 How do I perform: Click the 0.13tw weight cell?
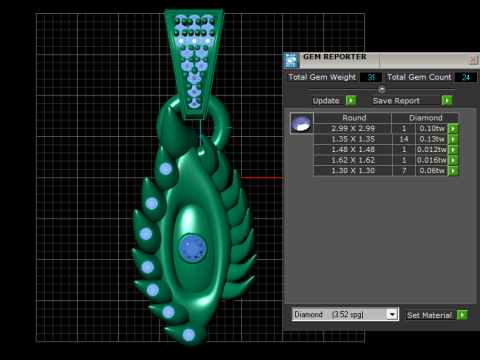click(x=432, y=139)
